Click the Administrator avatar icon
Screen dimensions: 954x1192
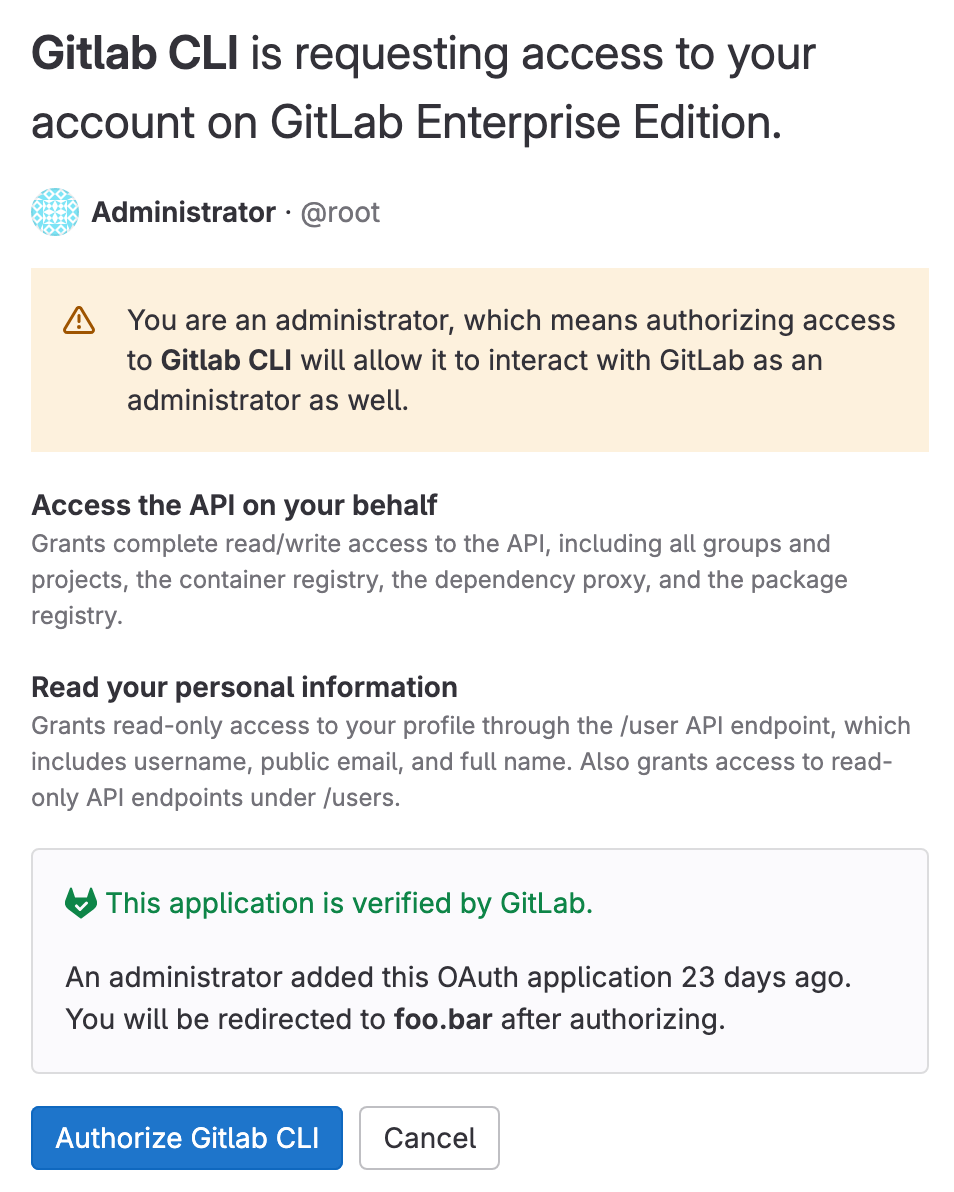(x=55, y=212)
